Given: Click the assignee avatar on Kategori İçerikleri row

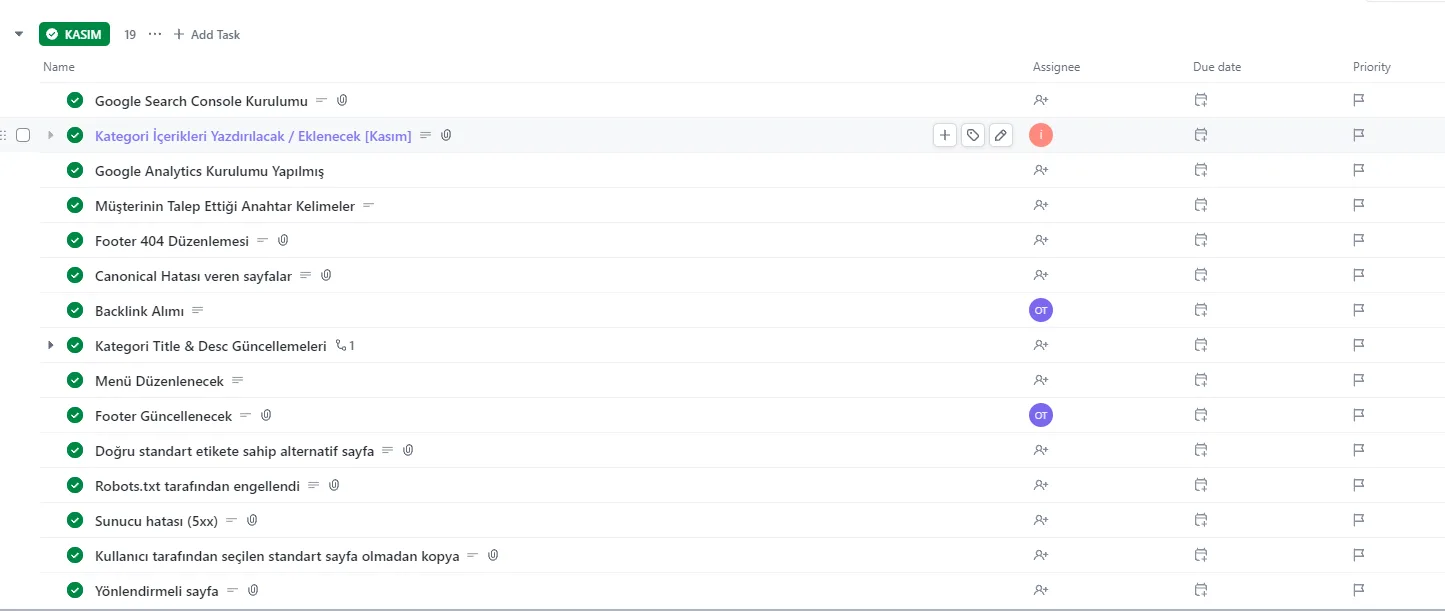Looking at the screenshot, I should point(1041,135).
